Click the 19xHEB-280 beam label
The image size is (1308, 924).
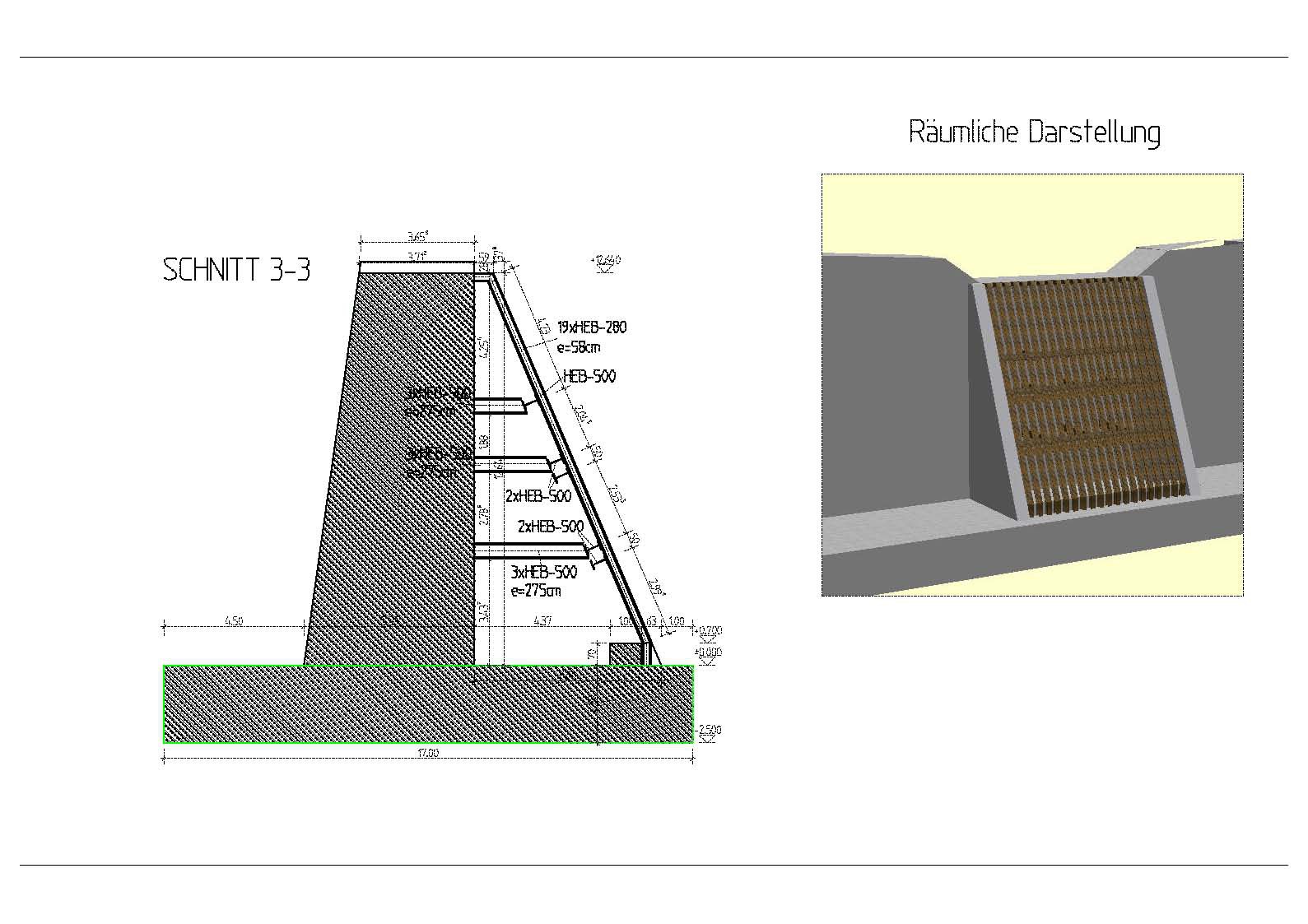point(591,327)
